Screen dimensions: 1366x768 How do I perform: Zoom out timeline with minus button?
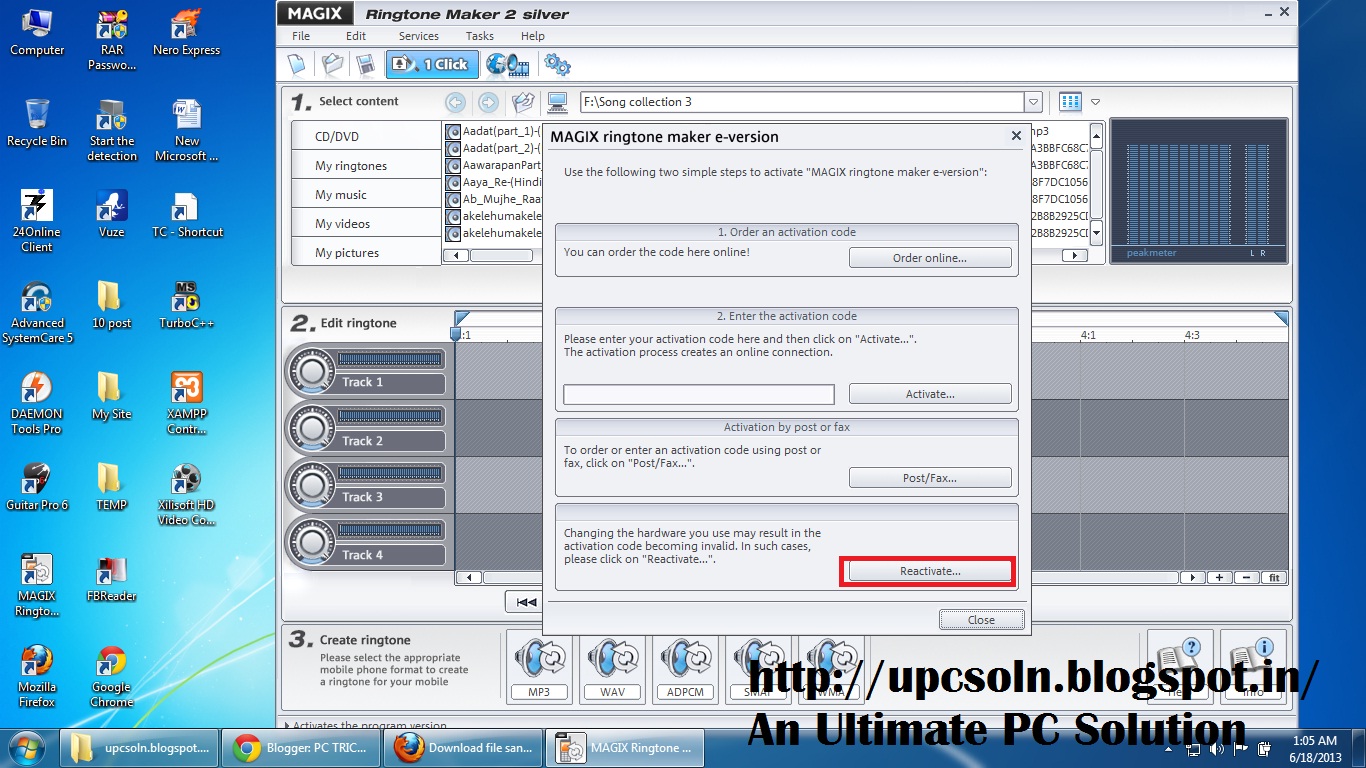point(1246,577)
